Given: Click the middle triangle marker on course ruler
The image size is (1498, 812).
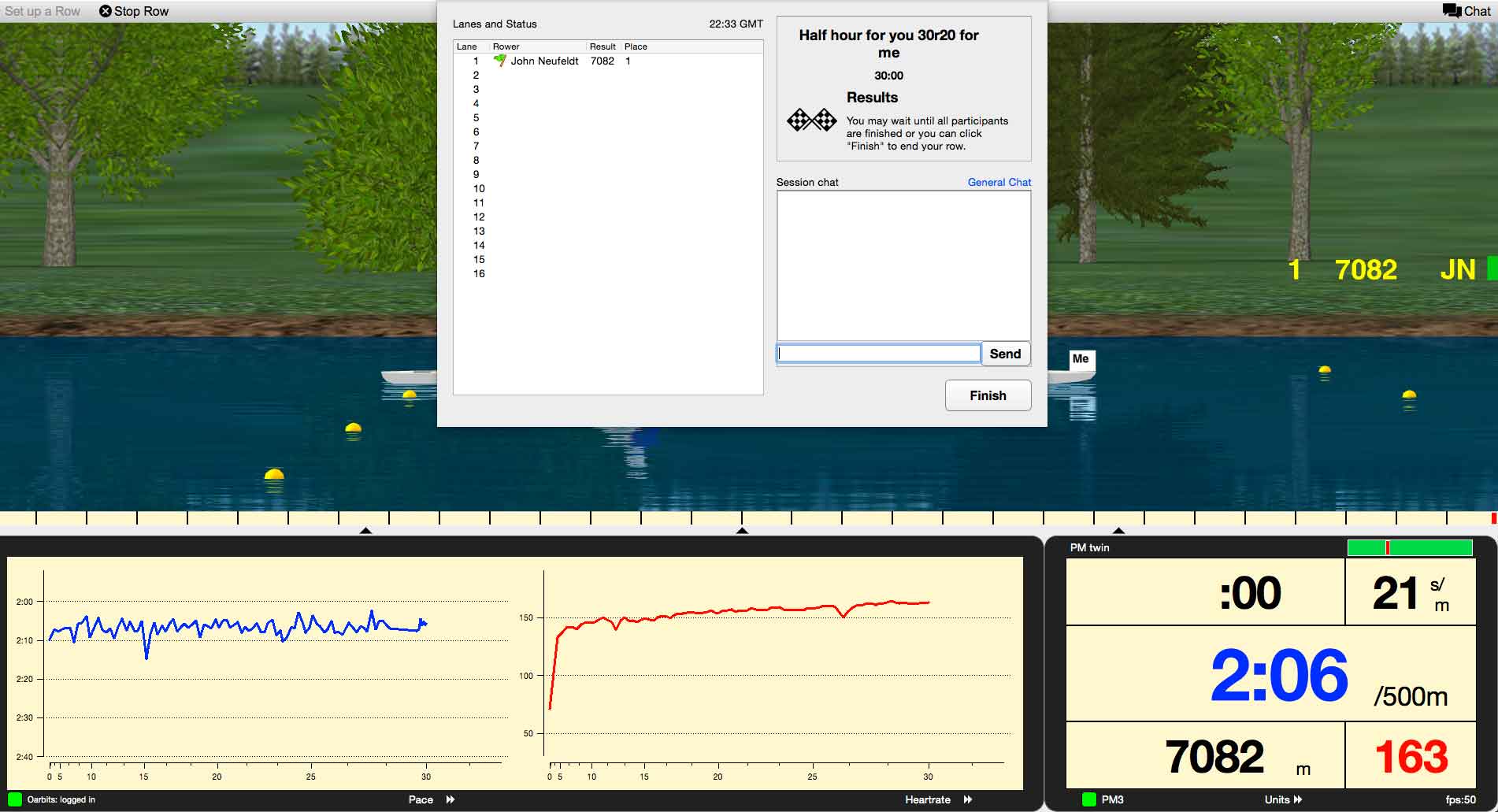Looking at the screenshot, I should tap(742, 531).
